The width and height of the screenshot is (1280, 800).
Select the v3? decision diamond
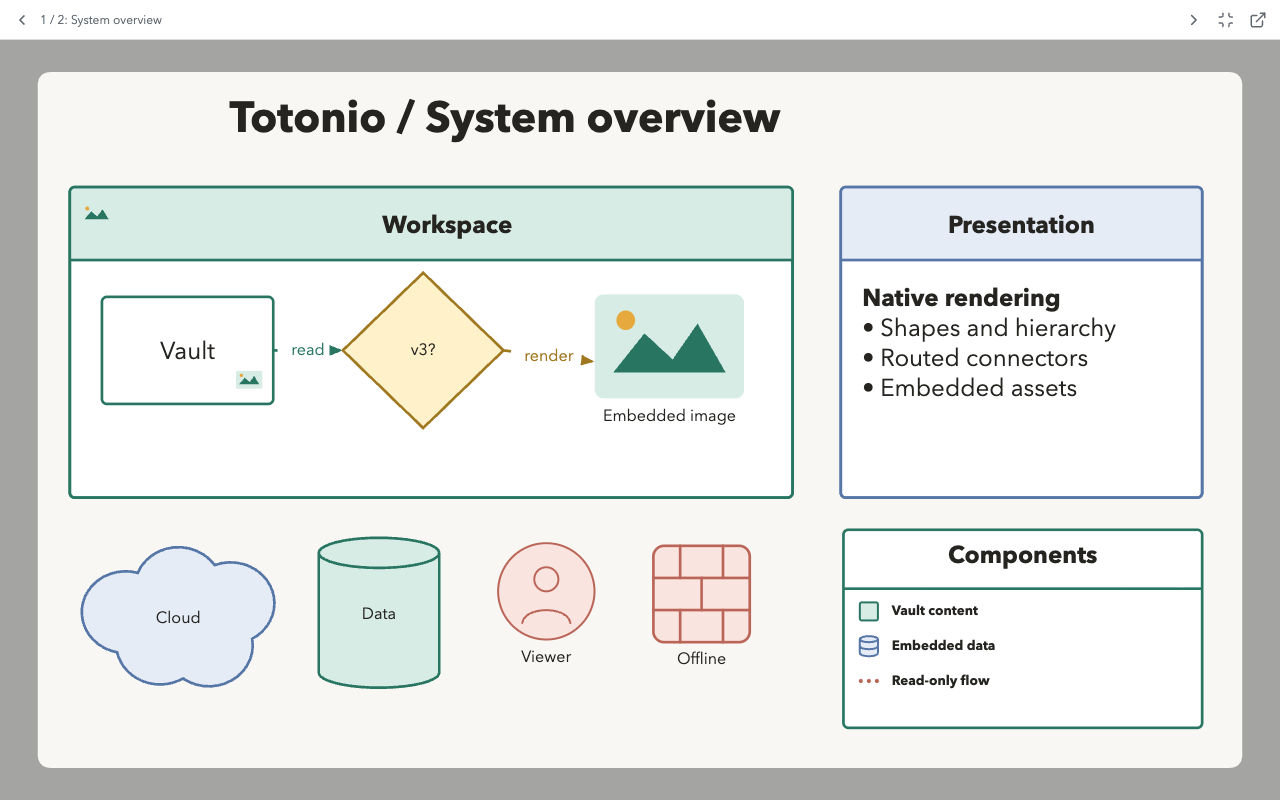pos(423,350)
